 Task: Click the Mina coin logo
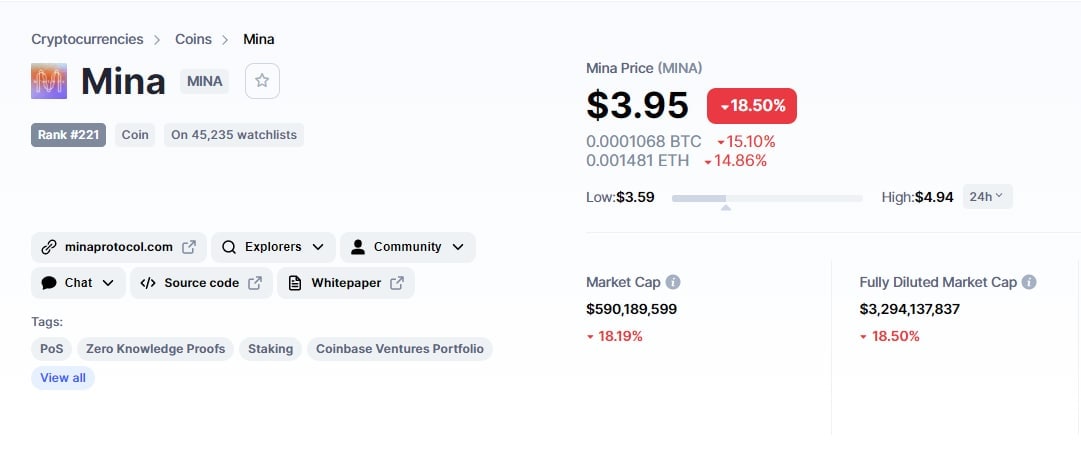(x=49, y=81)
